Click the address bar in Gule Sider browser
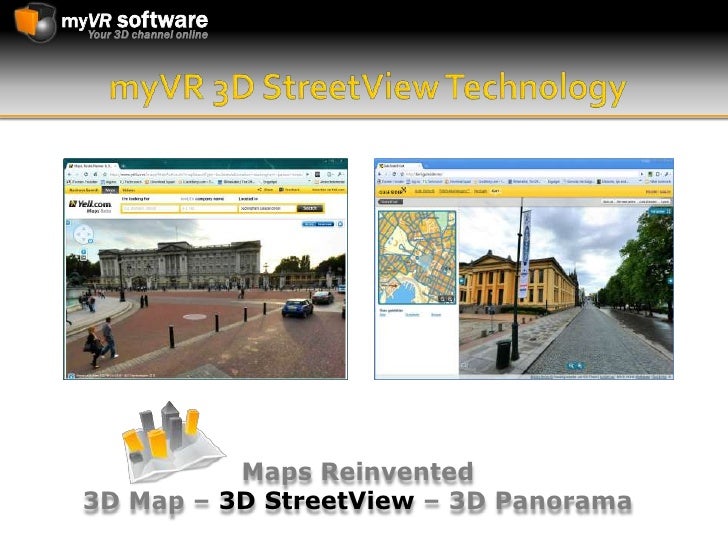The image size is (728, 546). (x=522, y=174)
